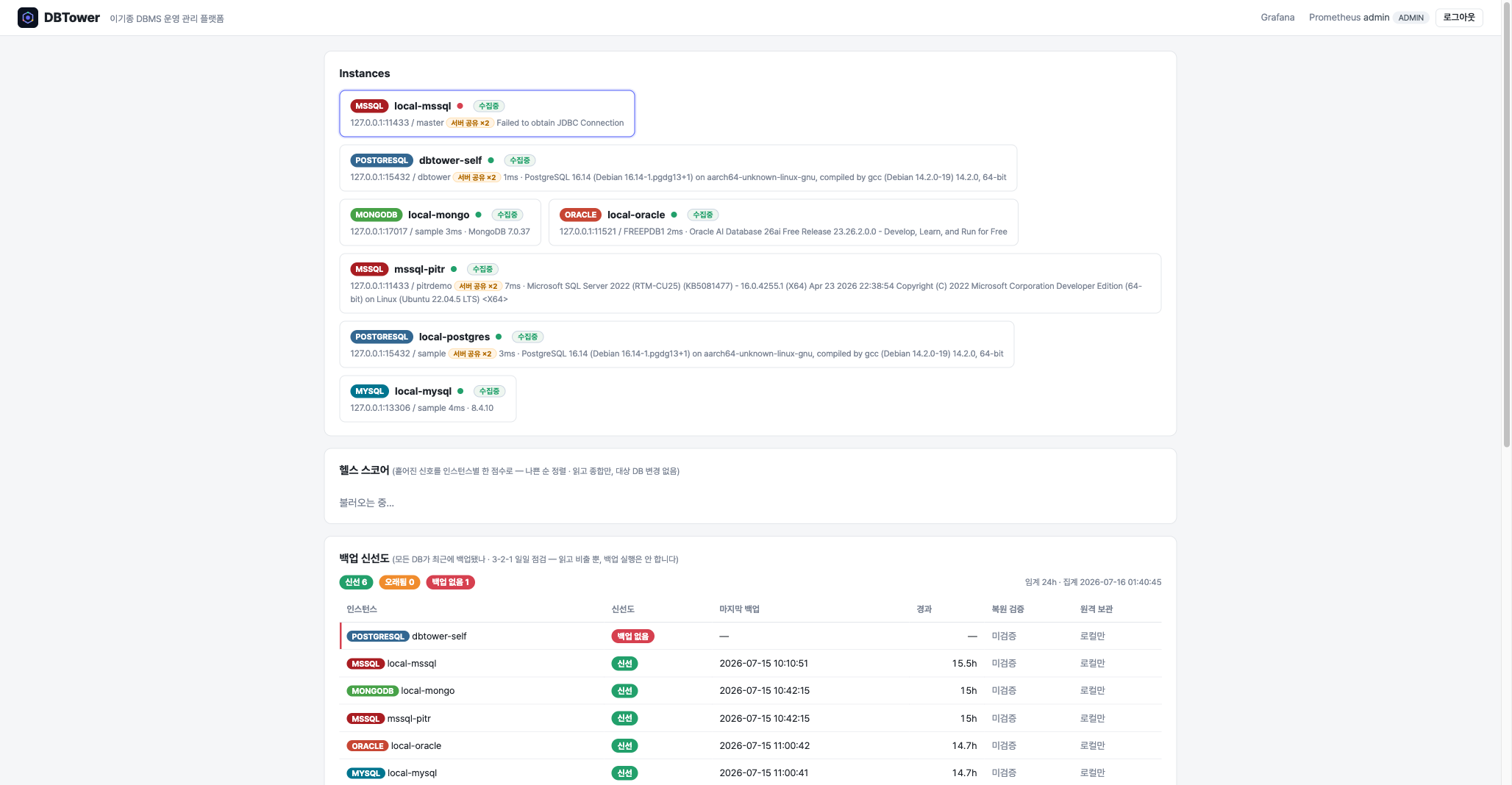Click the 복원 검증 column header
The image size is (1512, 785).
[x=1008, y=609]
